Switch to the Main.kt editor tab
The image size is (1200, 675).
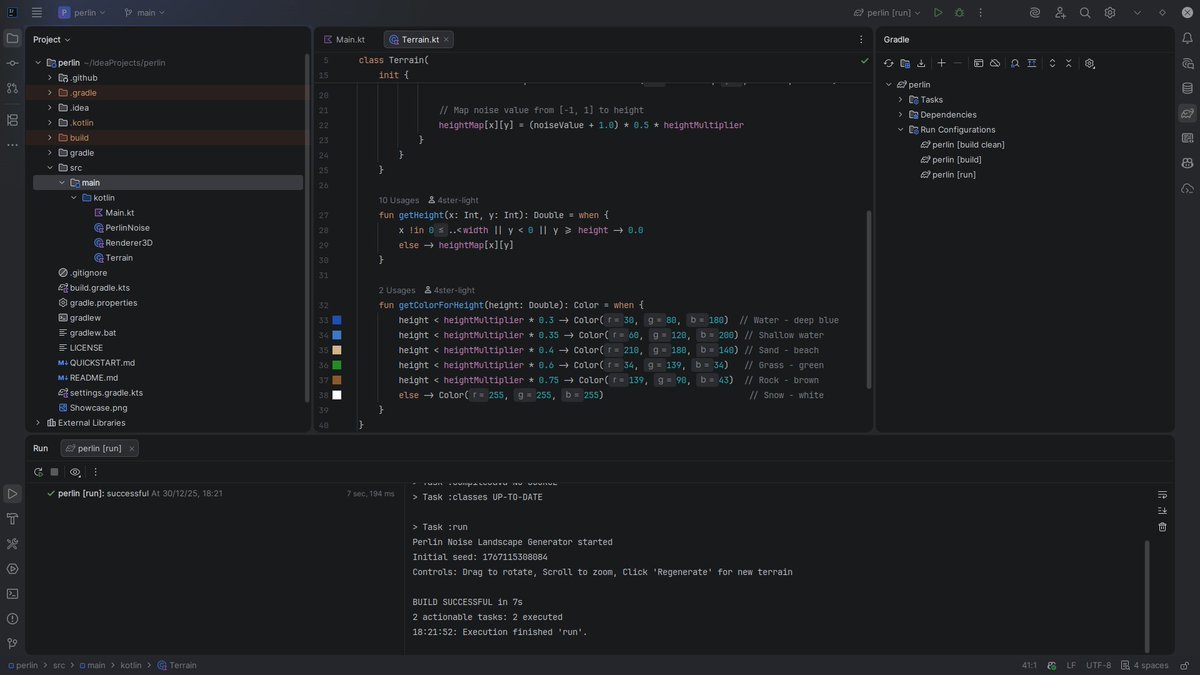tap(344, 40)
